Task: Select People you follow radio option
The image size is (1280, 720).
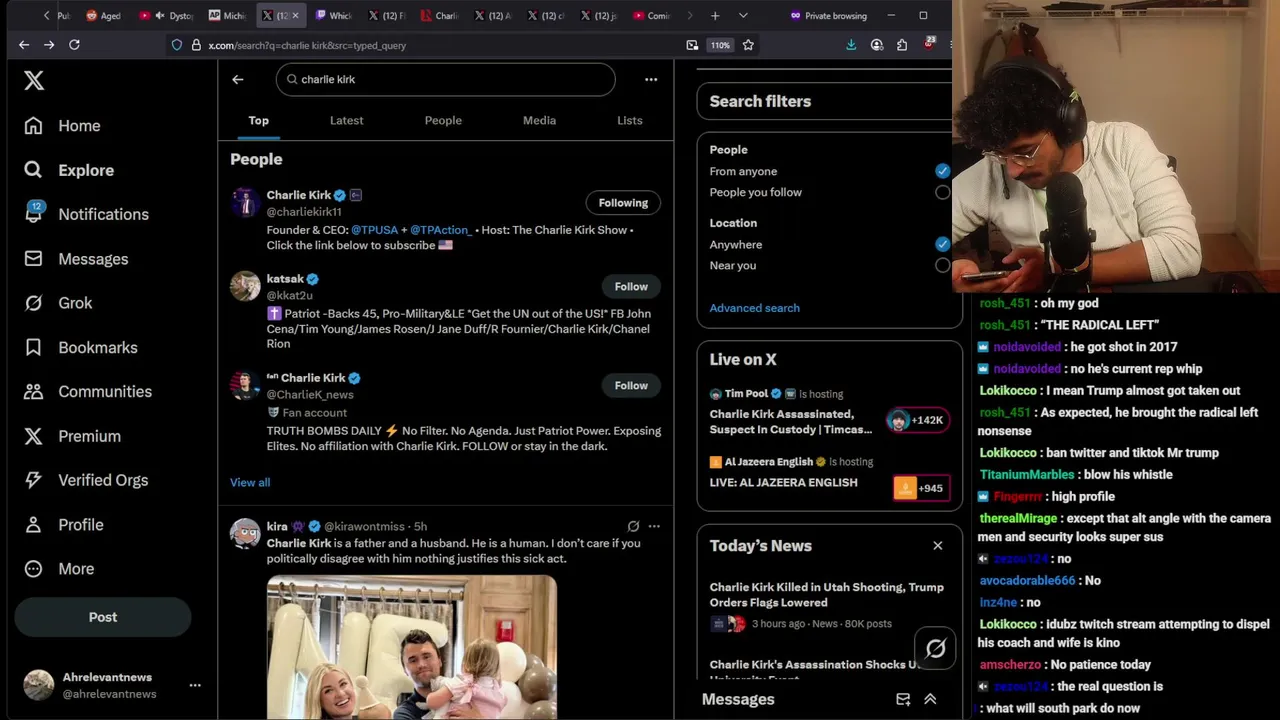Action: (x=942, y=192)
